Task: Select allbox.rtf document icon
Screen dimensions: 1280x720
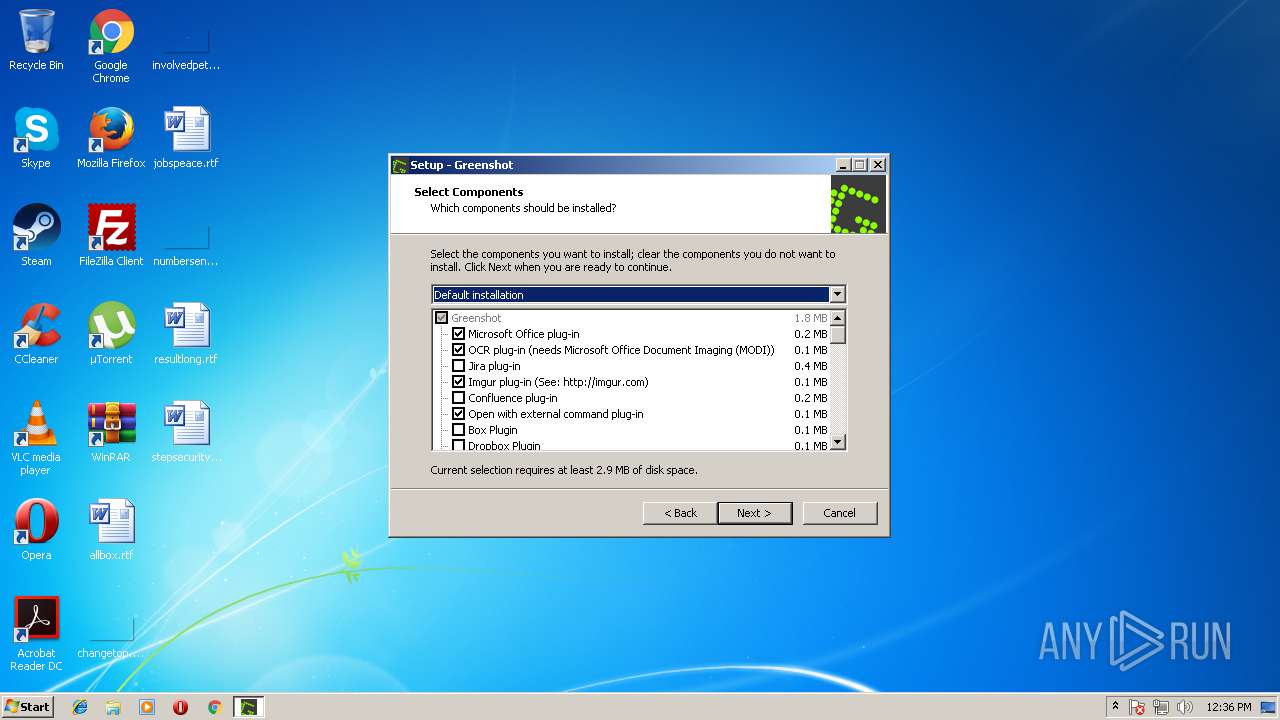Action: (x=111, y=531)
